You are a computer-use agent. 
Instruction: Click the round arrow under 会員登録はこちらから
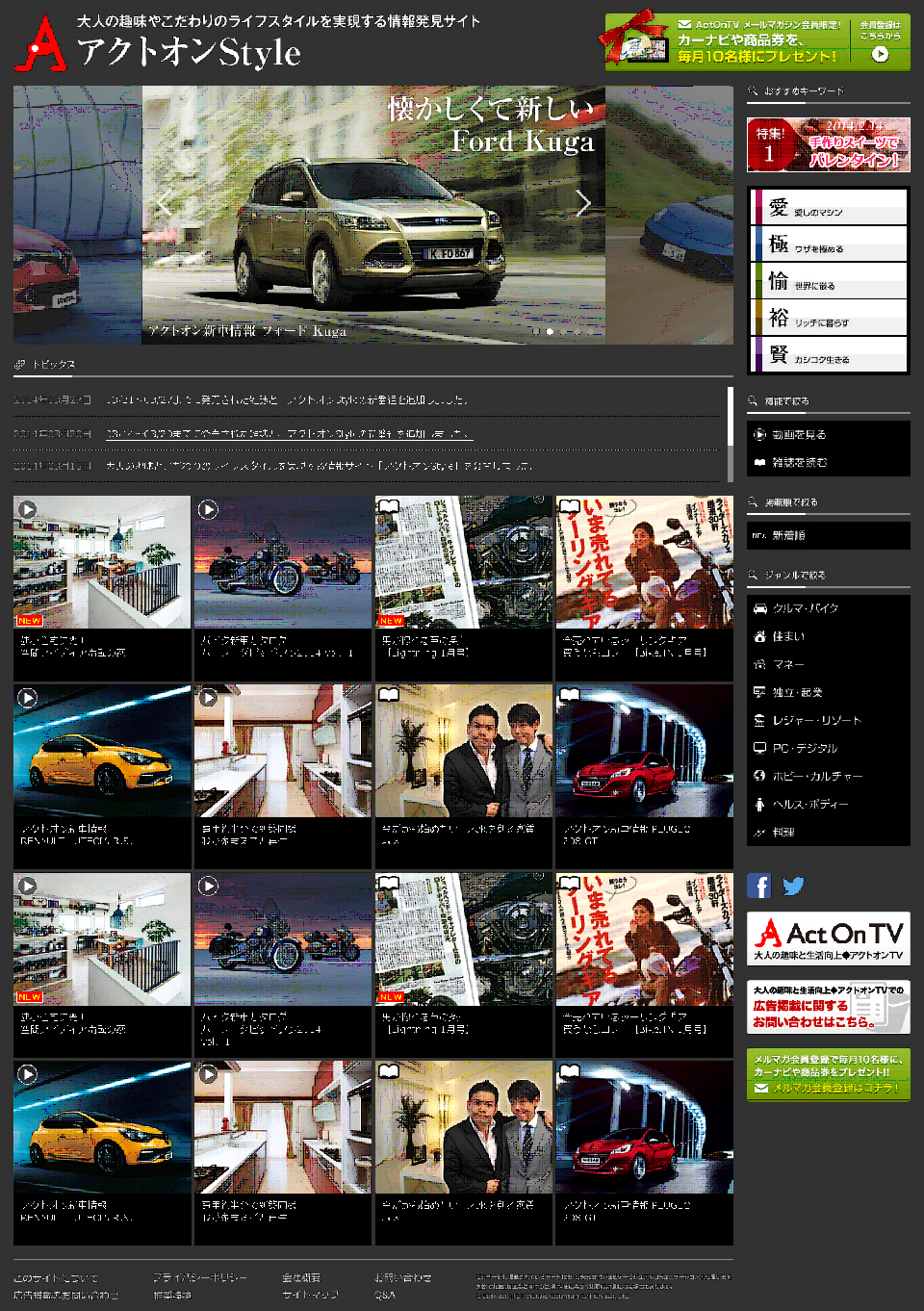point(880,55)
